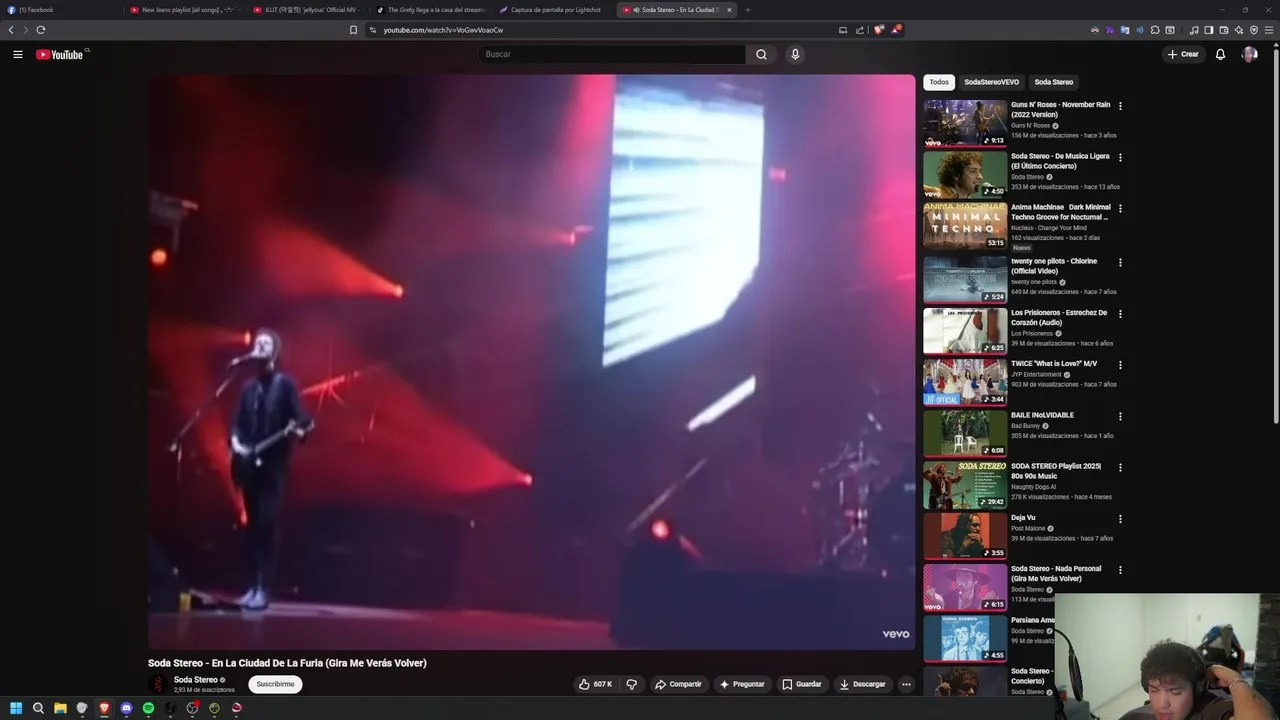This screenshot has width=1280, height=720.
Task: Open the more actions ellipsis under the video
Action: [x=906, y=684]
